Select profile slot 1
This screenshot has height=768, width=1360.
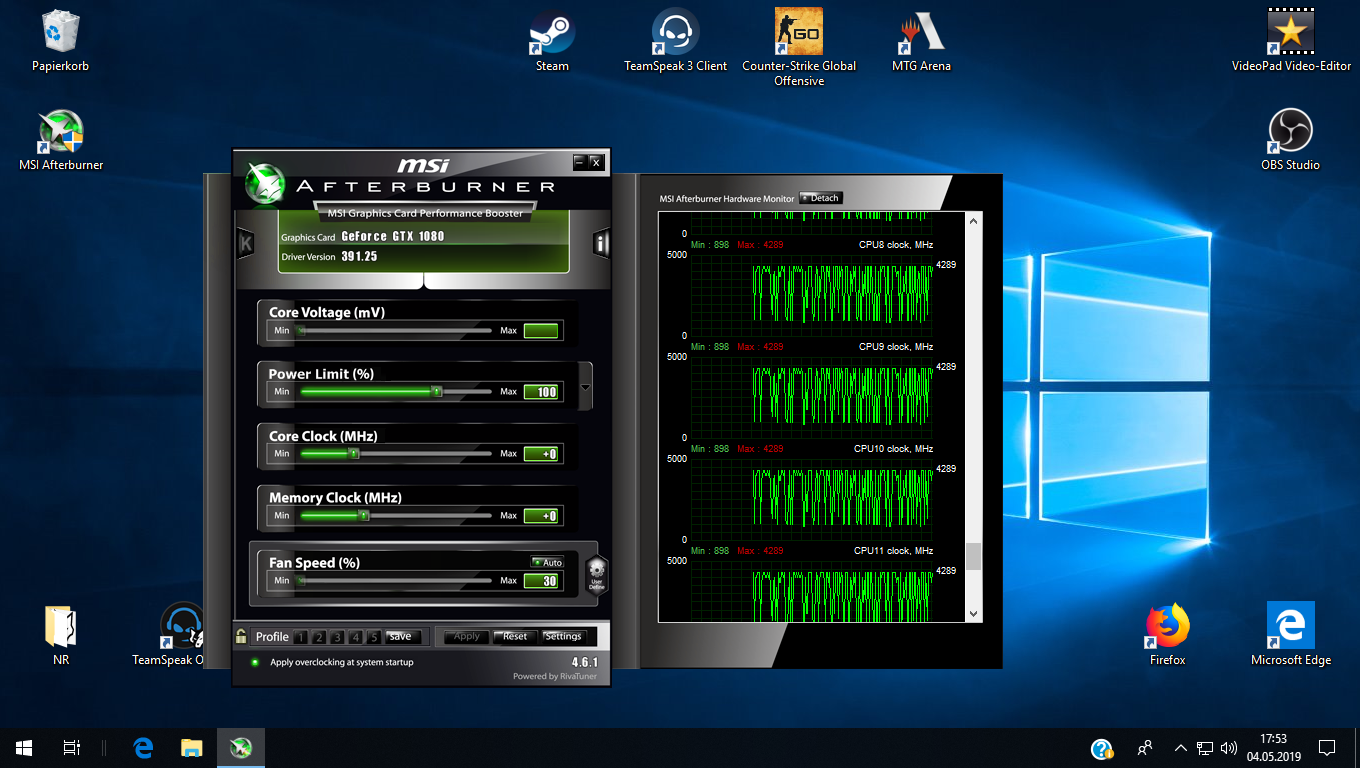(x=301, y=637)
